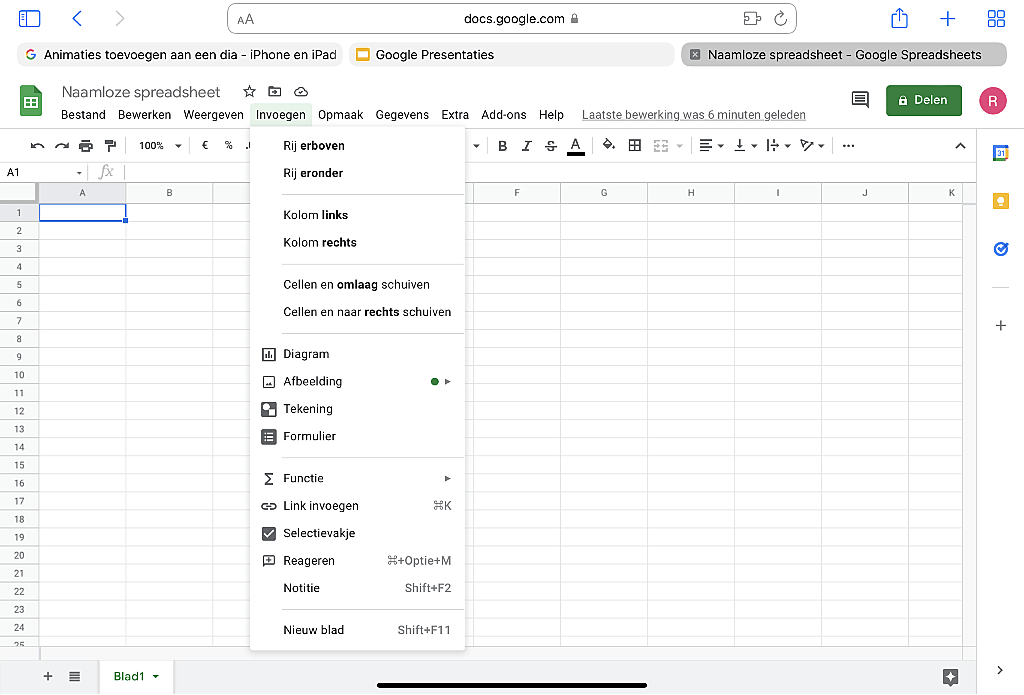Click the Print icon in the toolbar
This screenshot has height=695, width=1024.
(86, 146)
